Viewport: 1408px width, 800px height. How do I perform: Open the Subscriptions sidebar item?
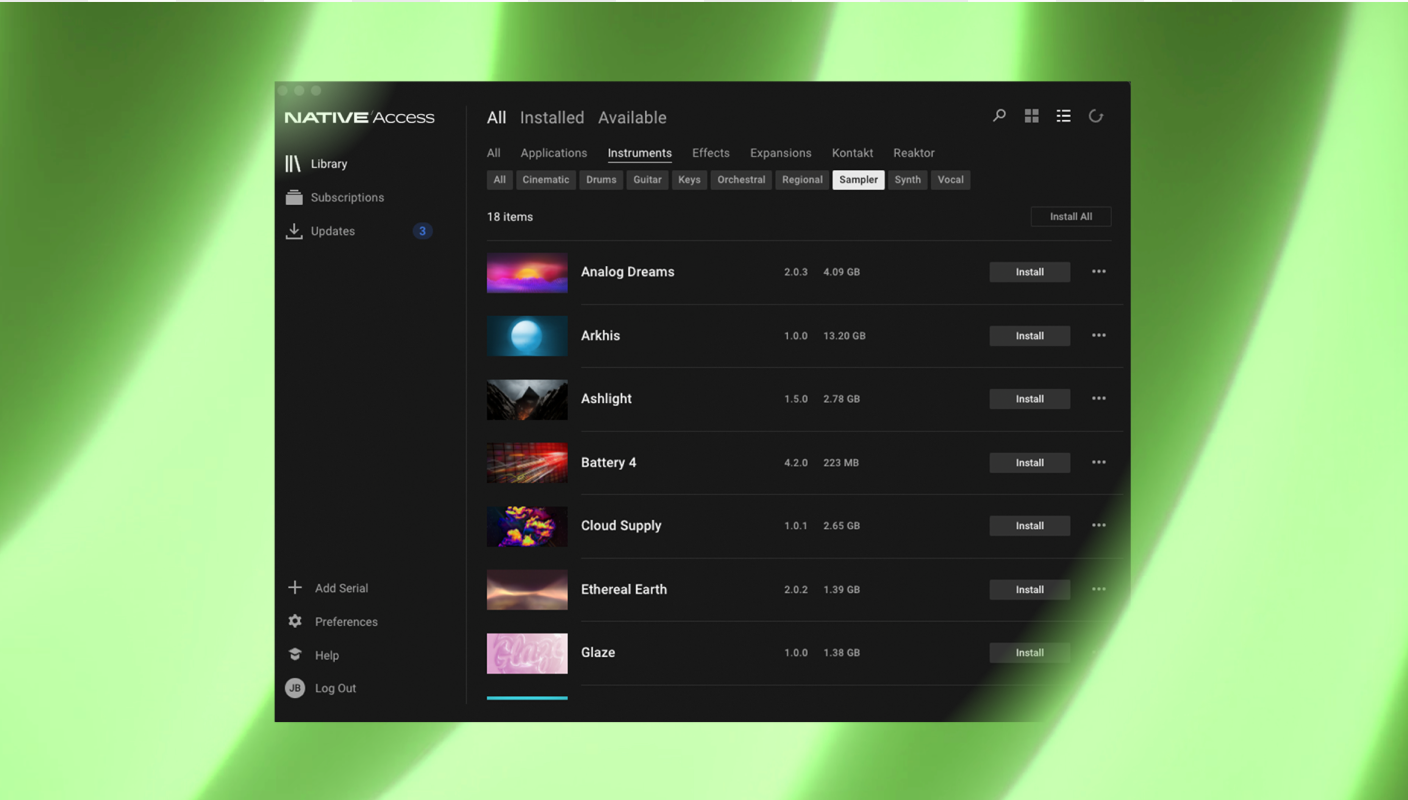pos(346,198)
